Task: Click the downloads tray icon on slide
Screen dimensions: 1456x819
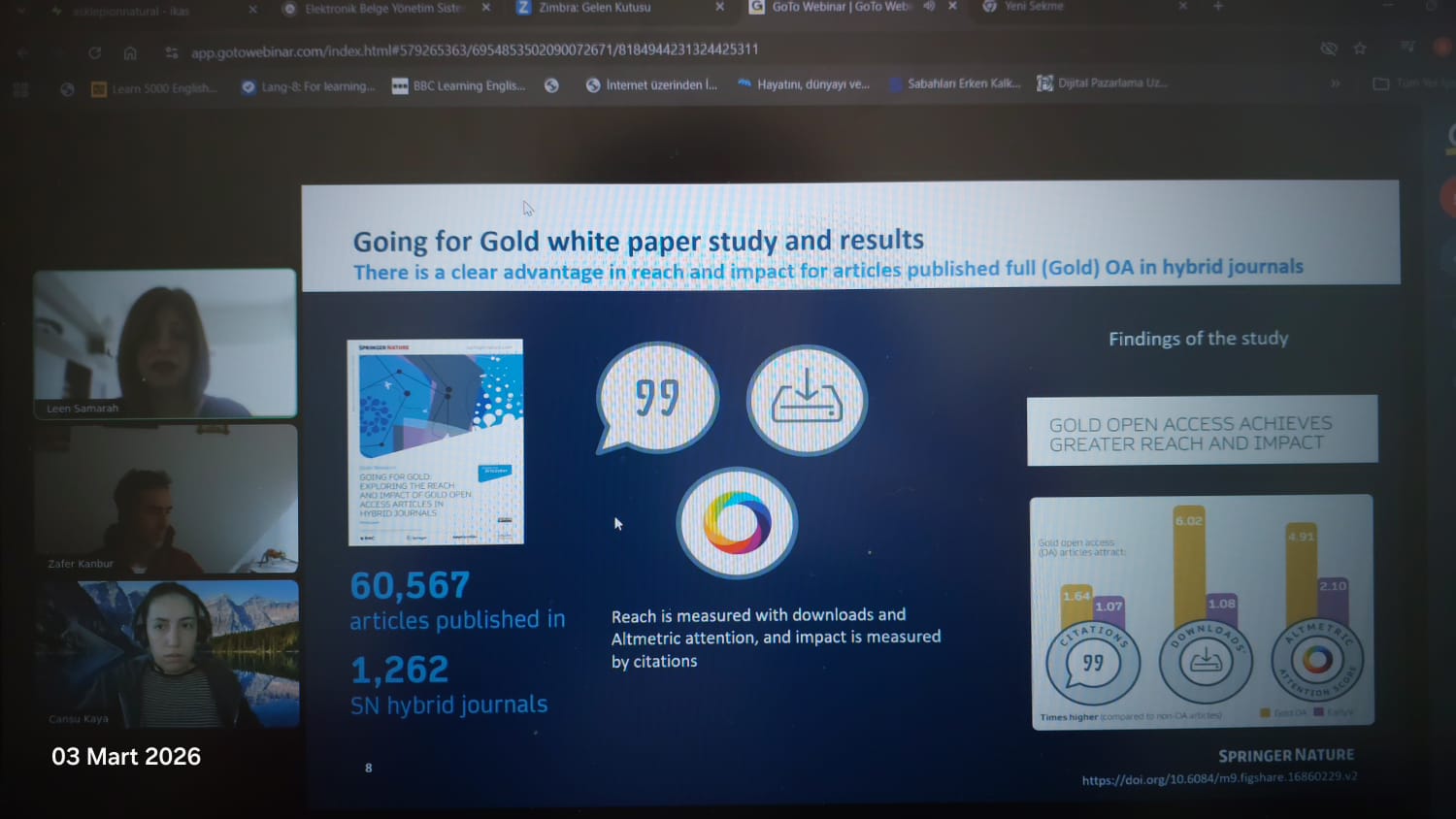Action: pyautogui.click(x=807, y=400)
